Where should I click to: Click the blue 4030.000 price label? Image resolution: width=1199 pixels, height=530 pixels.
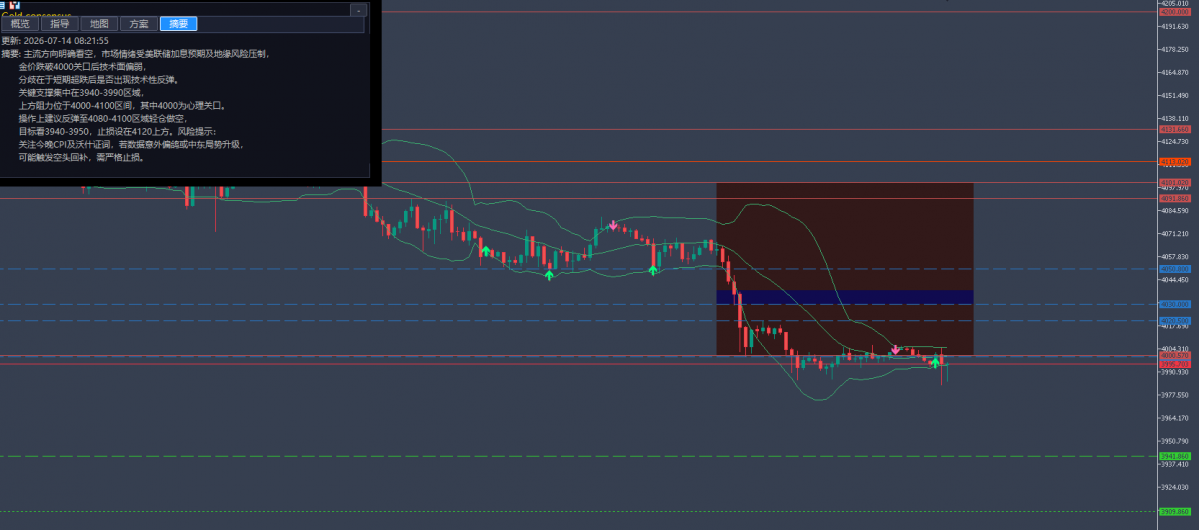pos(1175,304)
